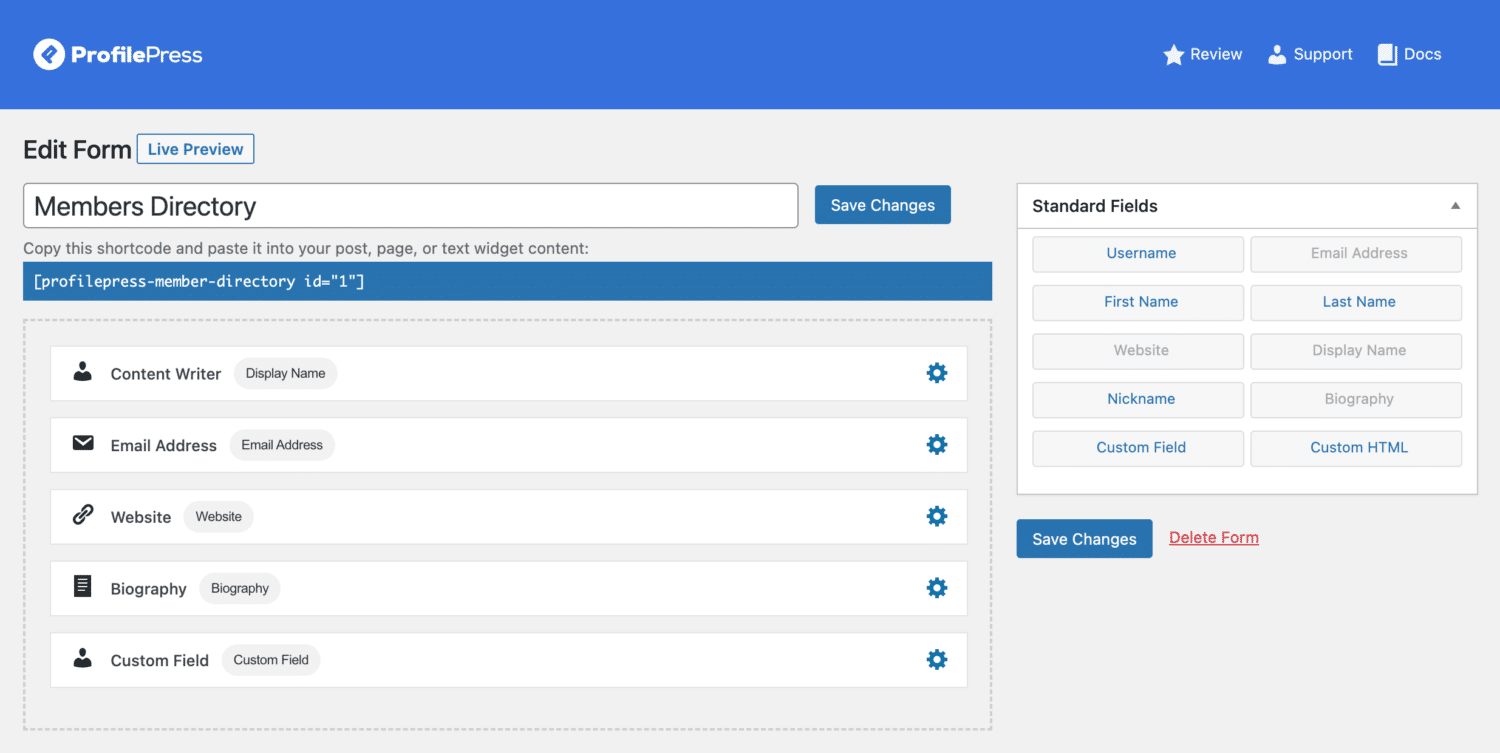The height and width of the screenshot is (753, 1500).
Task: Open Custom Field row settings gear
Action: [936, 660]
